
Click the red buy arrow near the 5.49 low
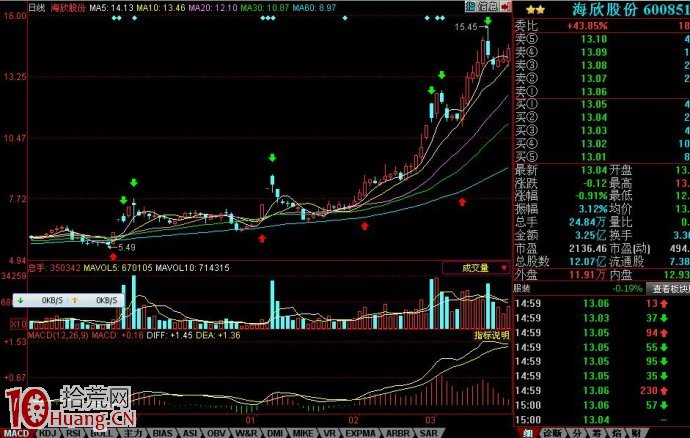[112, 256]
